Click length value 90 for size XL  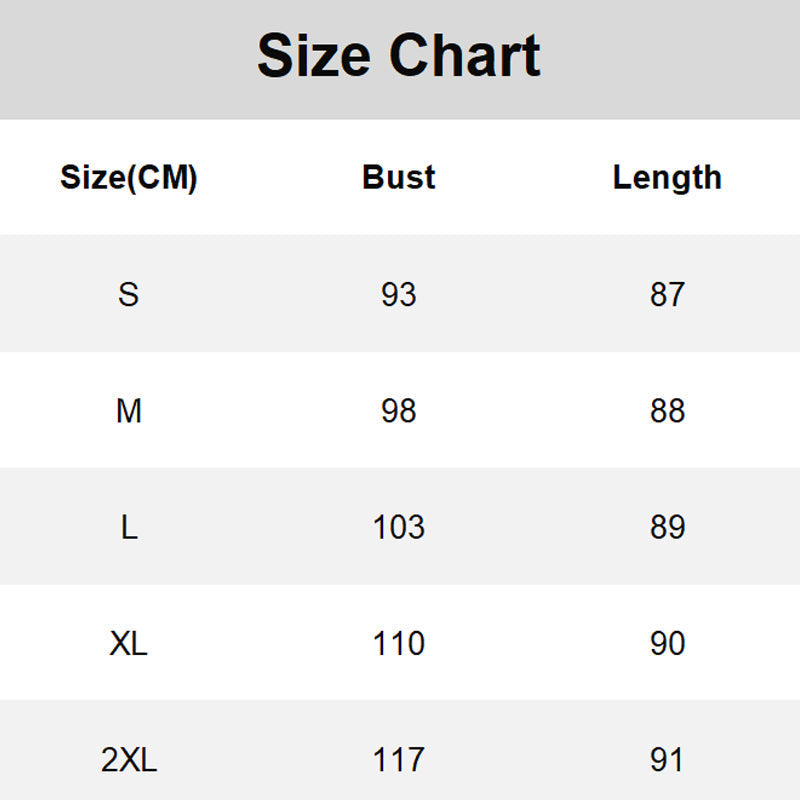click(x=667, y=643)
